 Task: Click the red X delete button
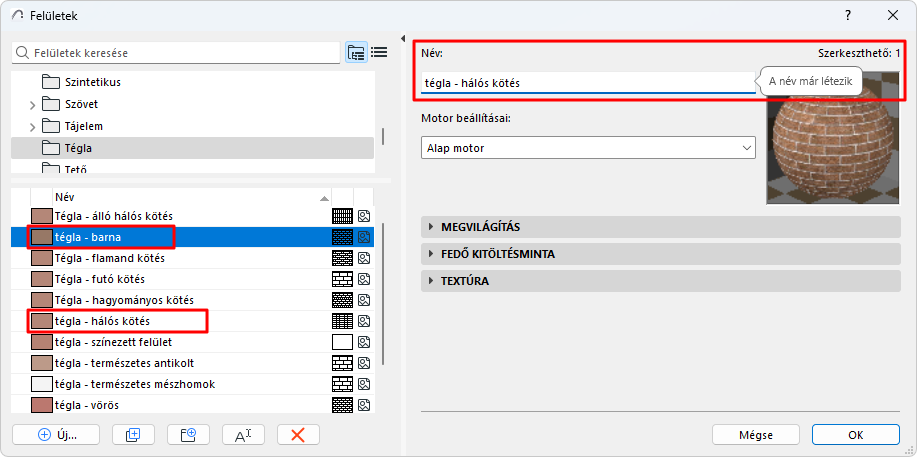(x=297, y=434)
